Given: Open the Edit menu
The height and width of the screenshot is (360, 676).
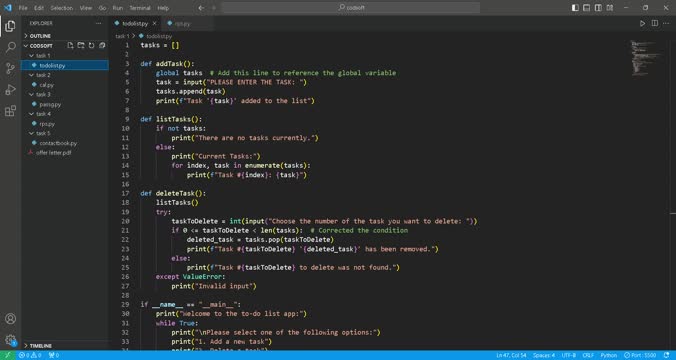Looking at the screenshot, I should 39,8.
